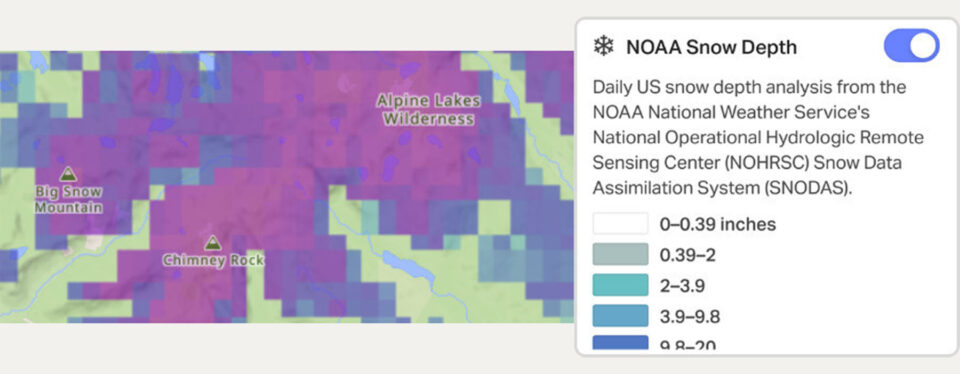960x374 pixels.
Task: Pick the blue 3.9–9.8 legend swatch
Action: click(620, 316)
